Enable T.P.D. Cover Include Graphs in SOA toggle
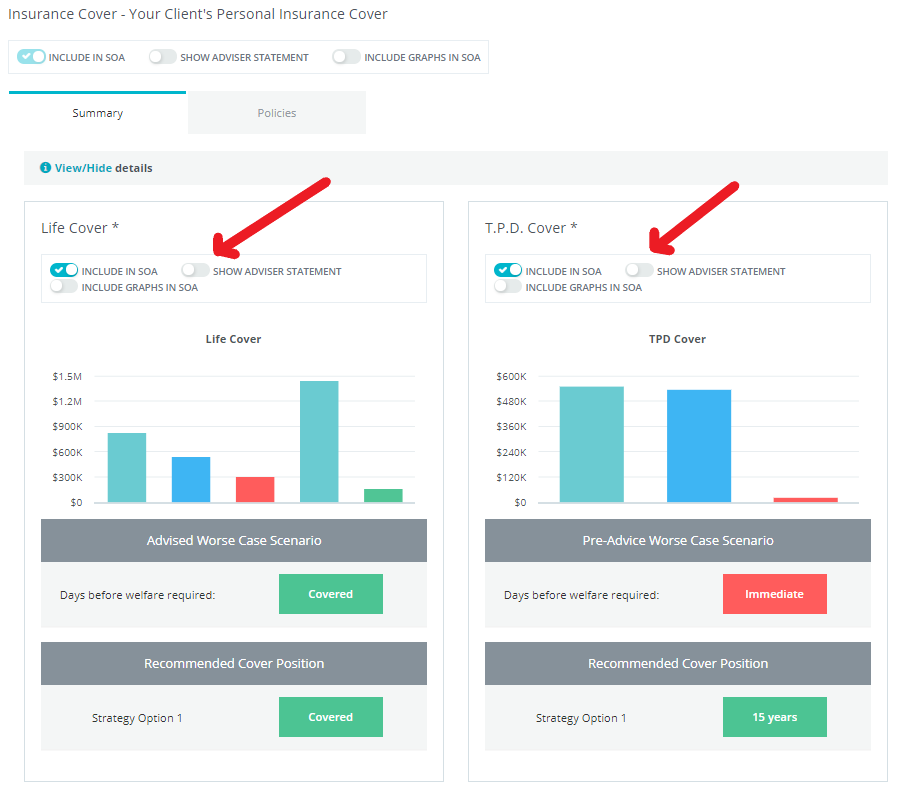 508,287
